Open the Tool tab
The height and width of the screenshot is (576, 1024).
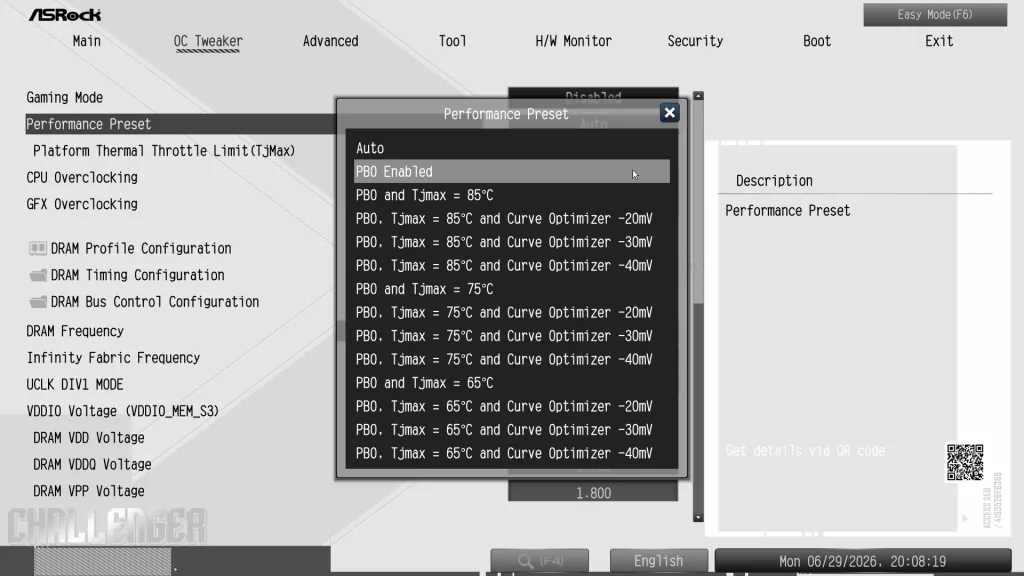click(x=453, y=41)
